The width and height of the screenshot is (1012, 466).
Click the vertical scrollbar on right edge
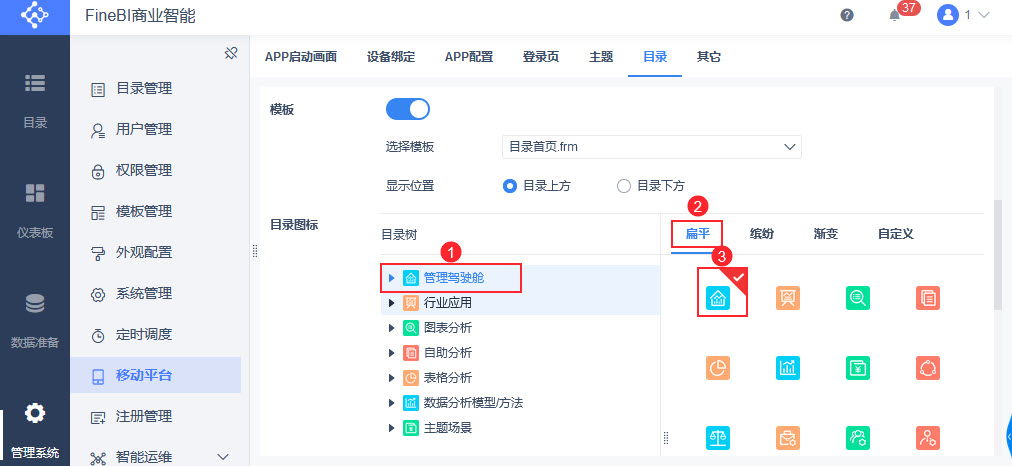(996, 253)
